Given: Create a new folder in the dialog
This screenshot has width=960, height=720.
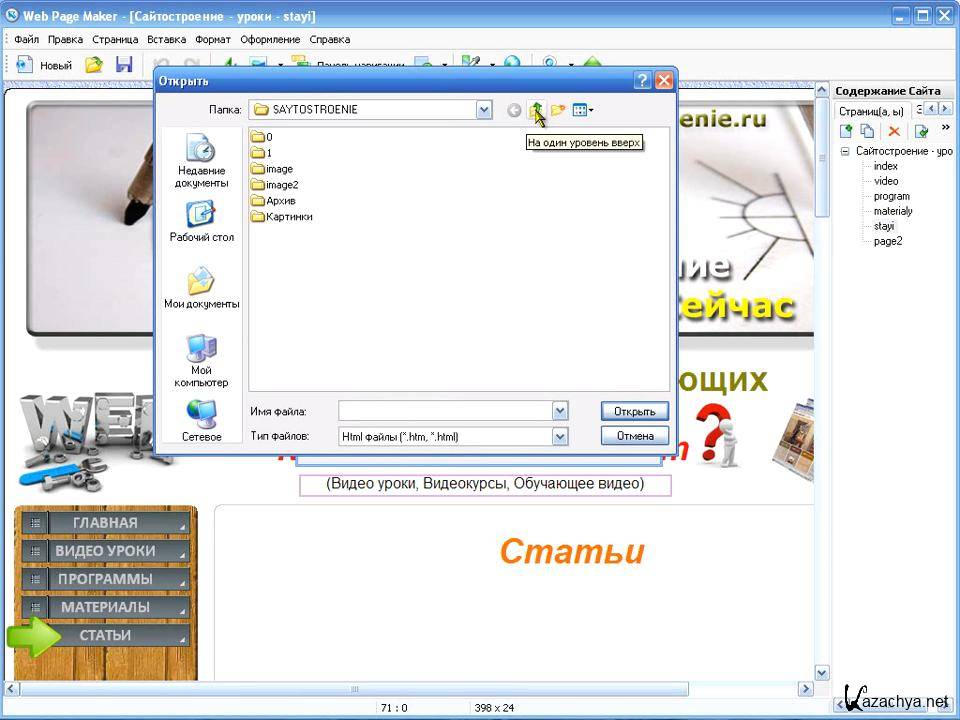Looking at the screenshot, I should [x=558, y=110].
